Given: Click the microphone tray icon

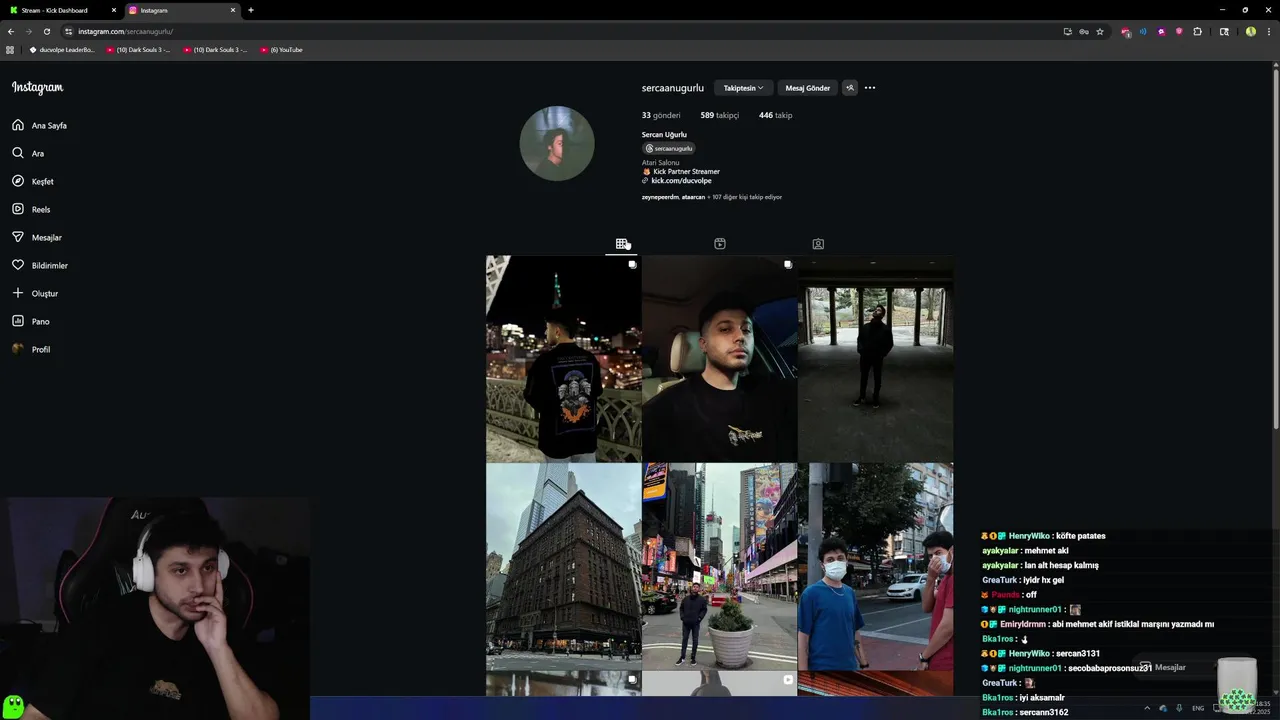Looking at the screenshot, I should 1179,708.
